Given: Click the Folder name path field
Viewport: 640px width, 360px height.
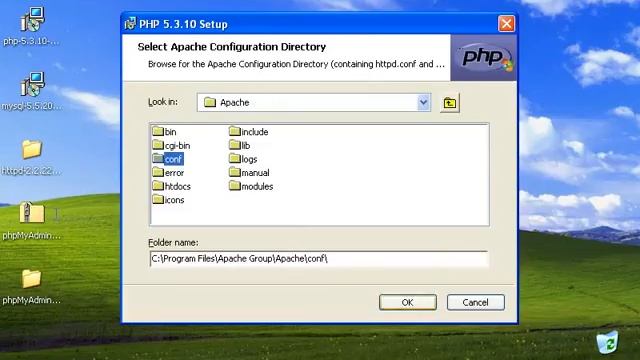Looking at the screenshot, I should point(319,259).
